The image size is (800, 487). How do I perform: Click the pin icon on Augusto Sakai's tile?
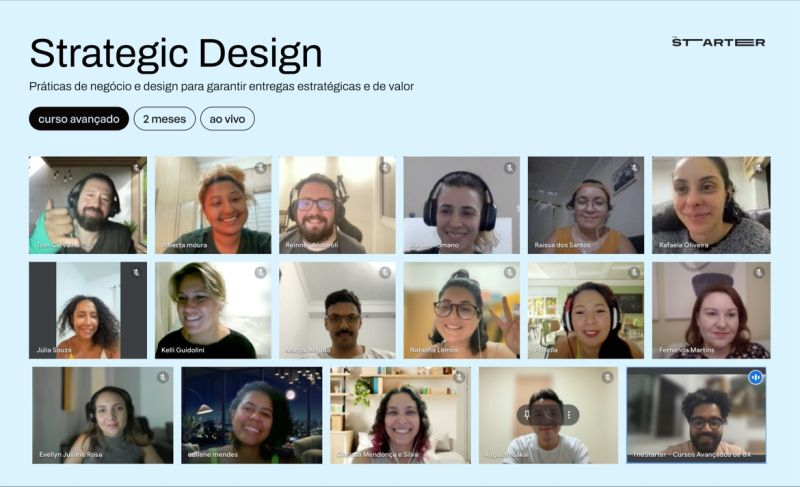(x=527, y=415)
